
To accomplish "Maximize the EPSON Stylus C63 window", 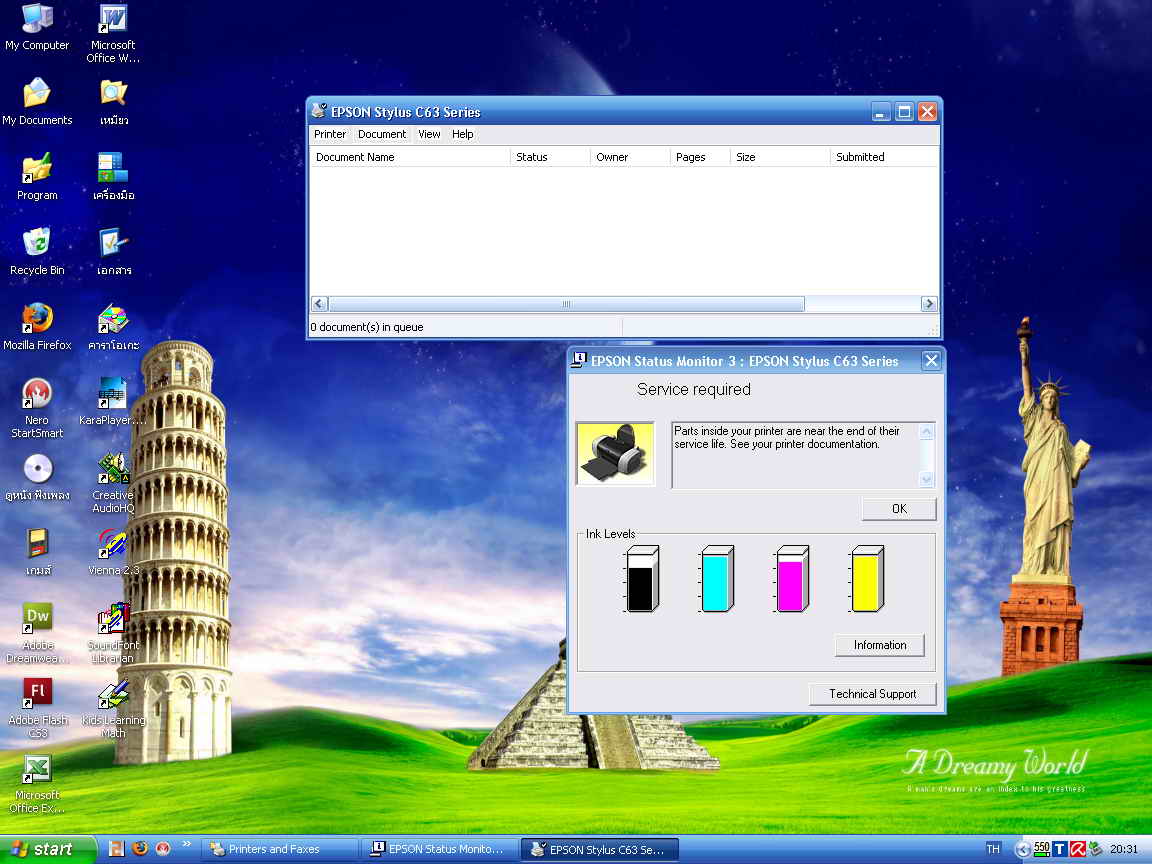I will tap(904, 112).
